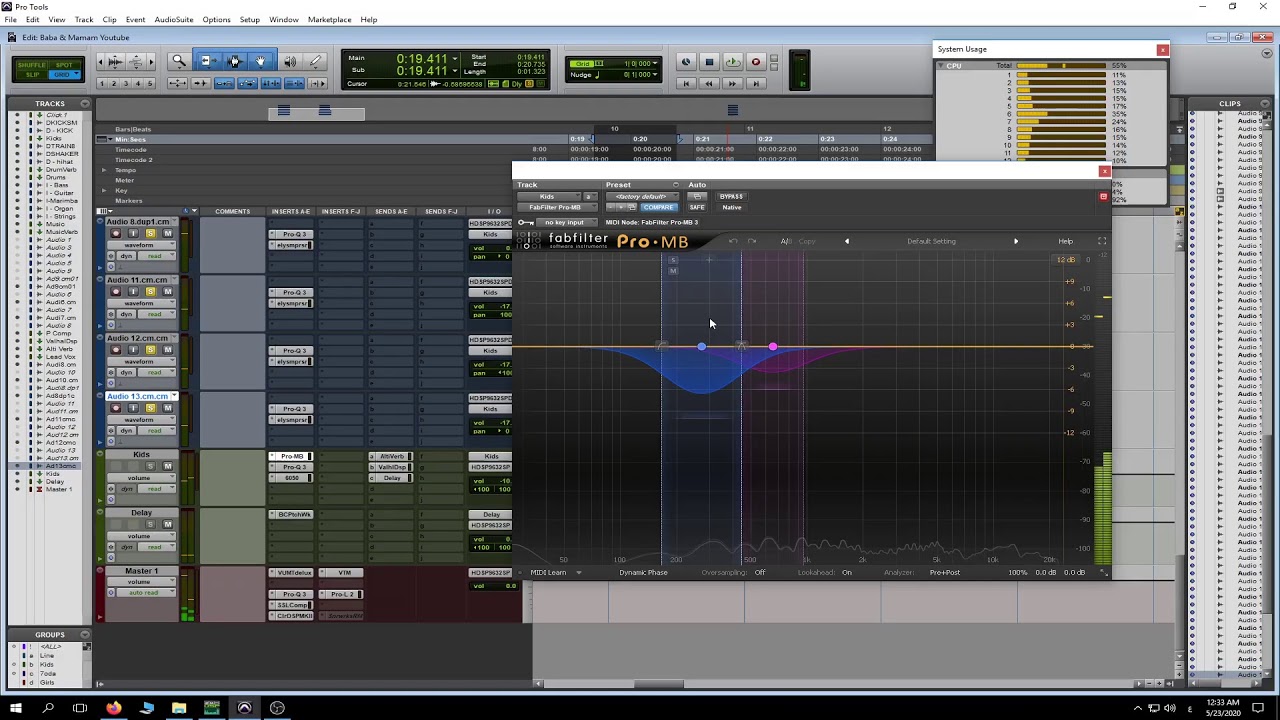Select the Scrubber speaker tool
The image size is (1280, 720).
(290, 62)
